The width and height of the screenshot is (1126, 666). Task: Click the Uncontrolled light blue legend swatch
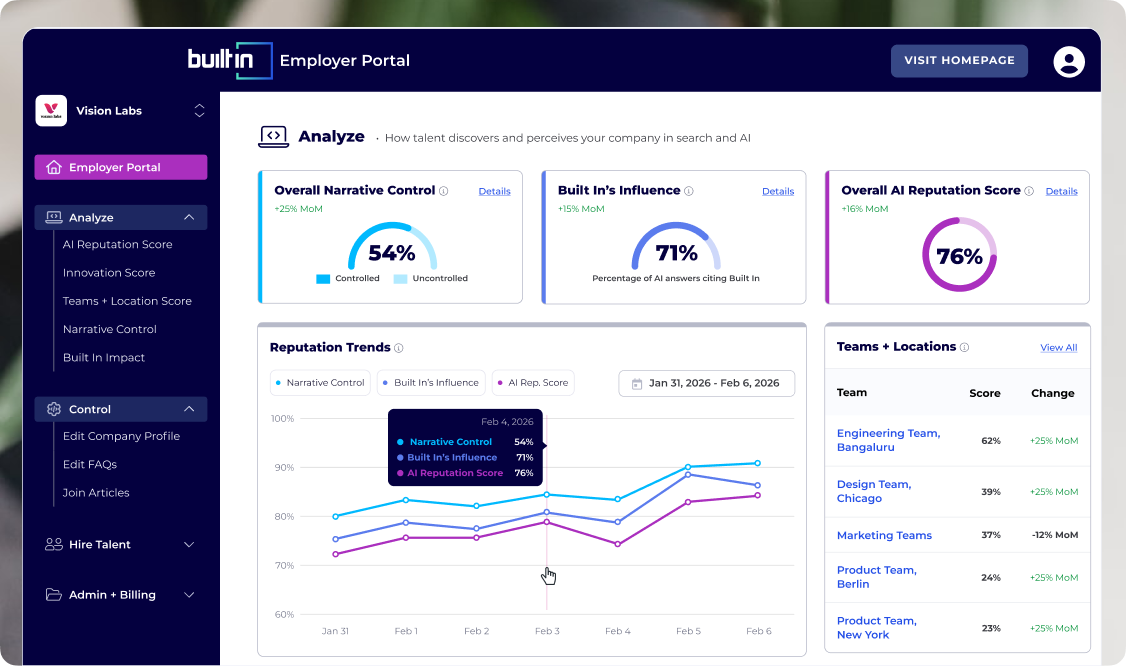point(400,279)
